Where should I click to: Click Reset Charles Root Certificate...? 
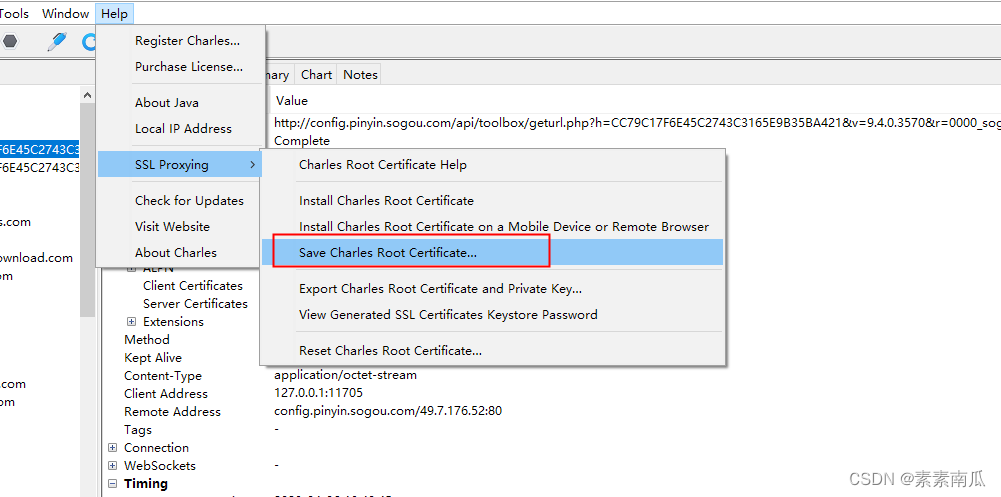(390, 350)
